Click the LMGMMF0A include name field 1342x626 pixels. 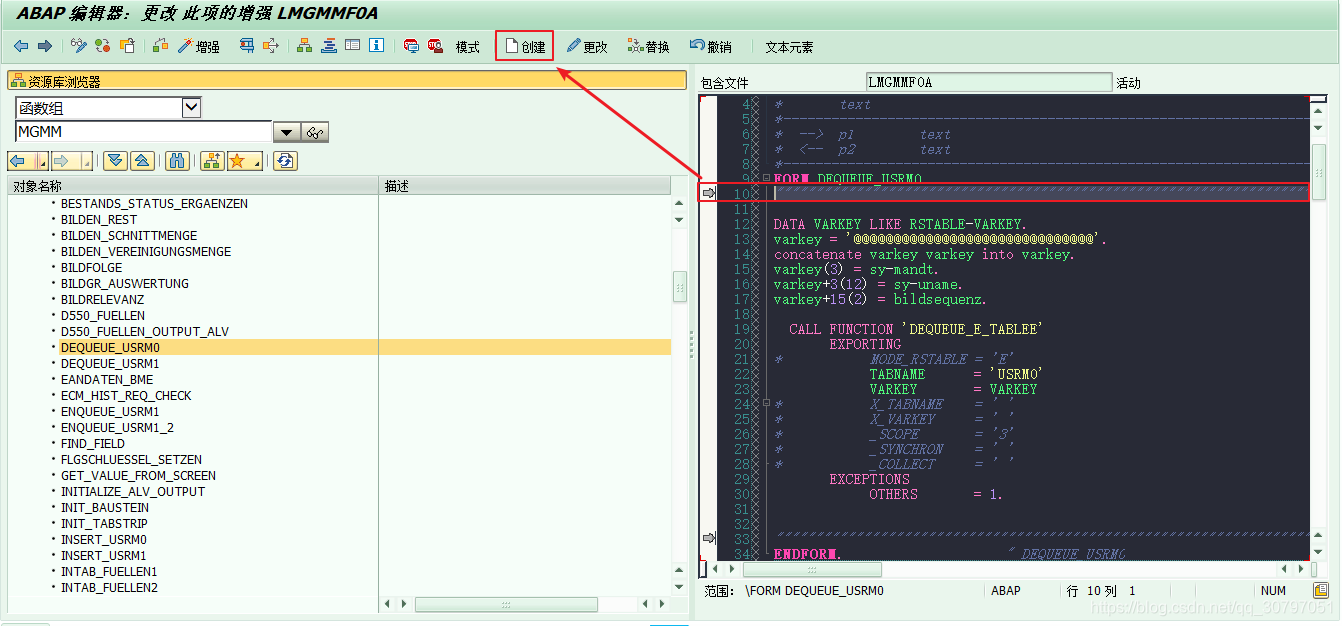[988, 82]
